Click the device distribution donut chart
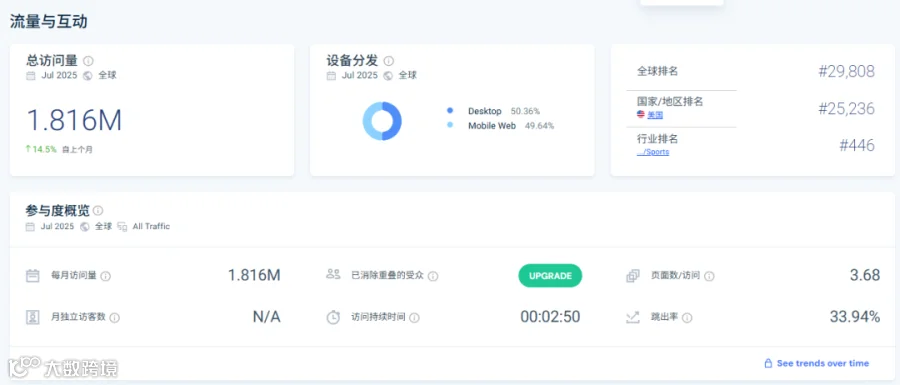The height and width of the screenshot is (385, 900). coord(382,121)
